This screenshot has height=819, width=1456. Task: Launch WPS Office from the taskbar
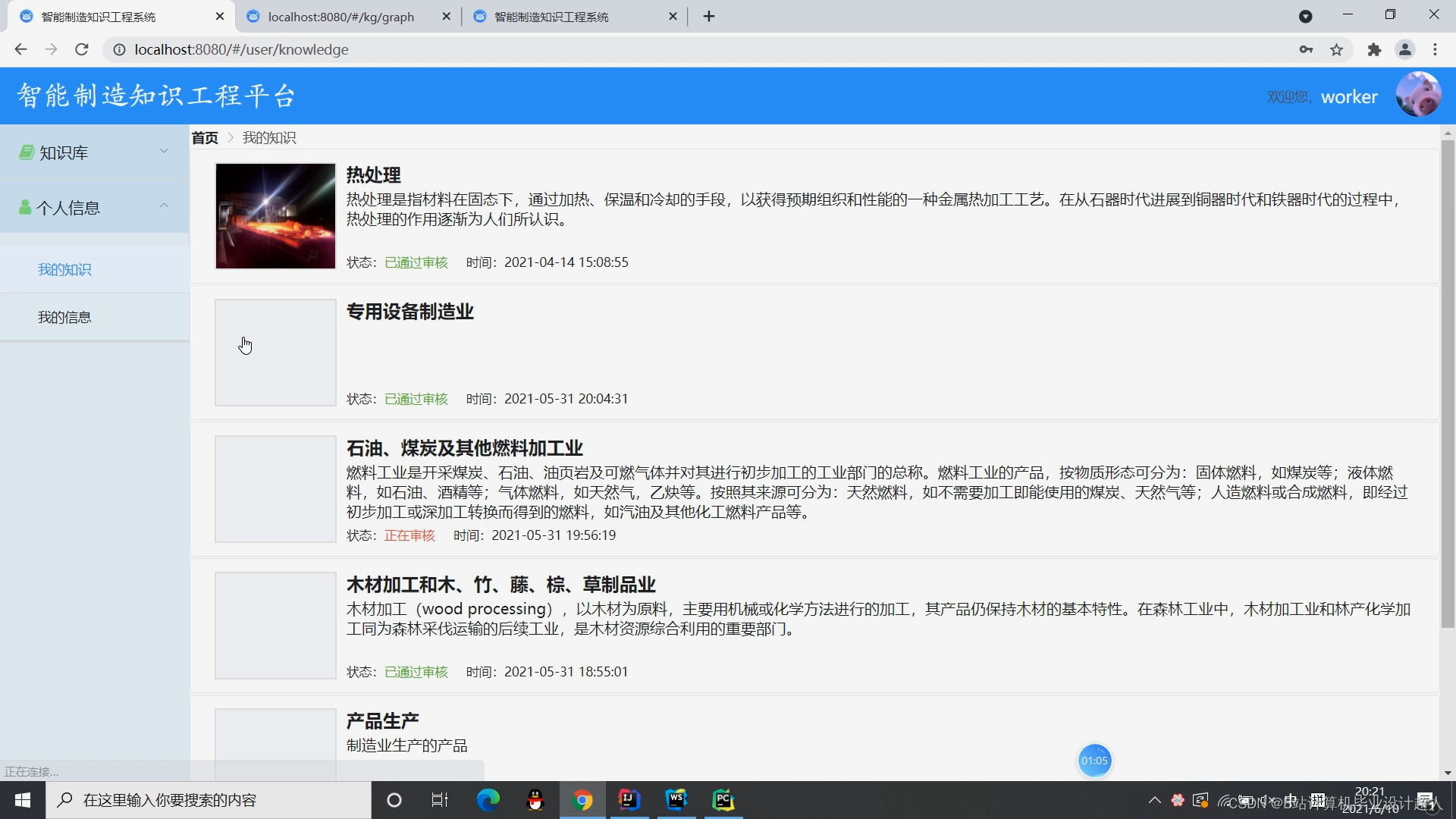(677, 800)
